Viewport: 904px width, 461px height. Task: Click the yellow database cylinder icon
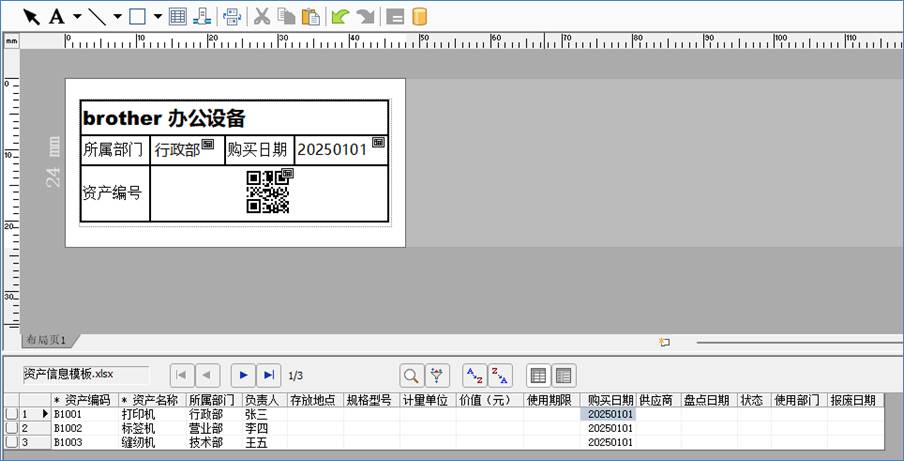point(419,17)
